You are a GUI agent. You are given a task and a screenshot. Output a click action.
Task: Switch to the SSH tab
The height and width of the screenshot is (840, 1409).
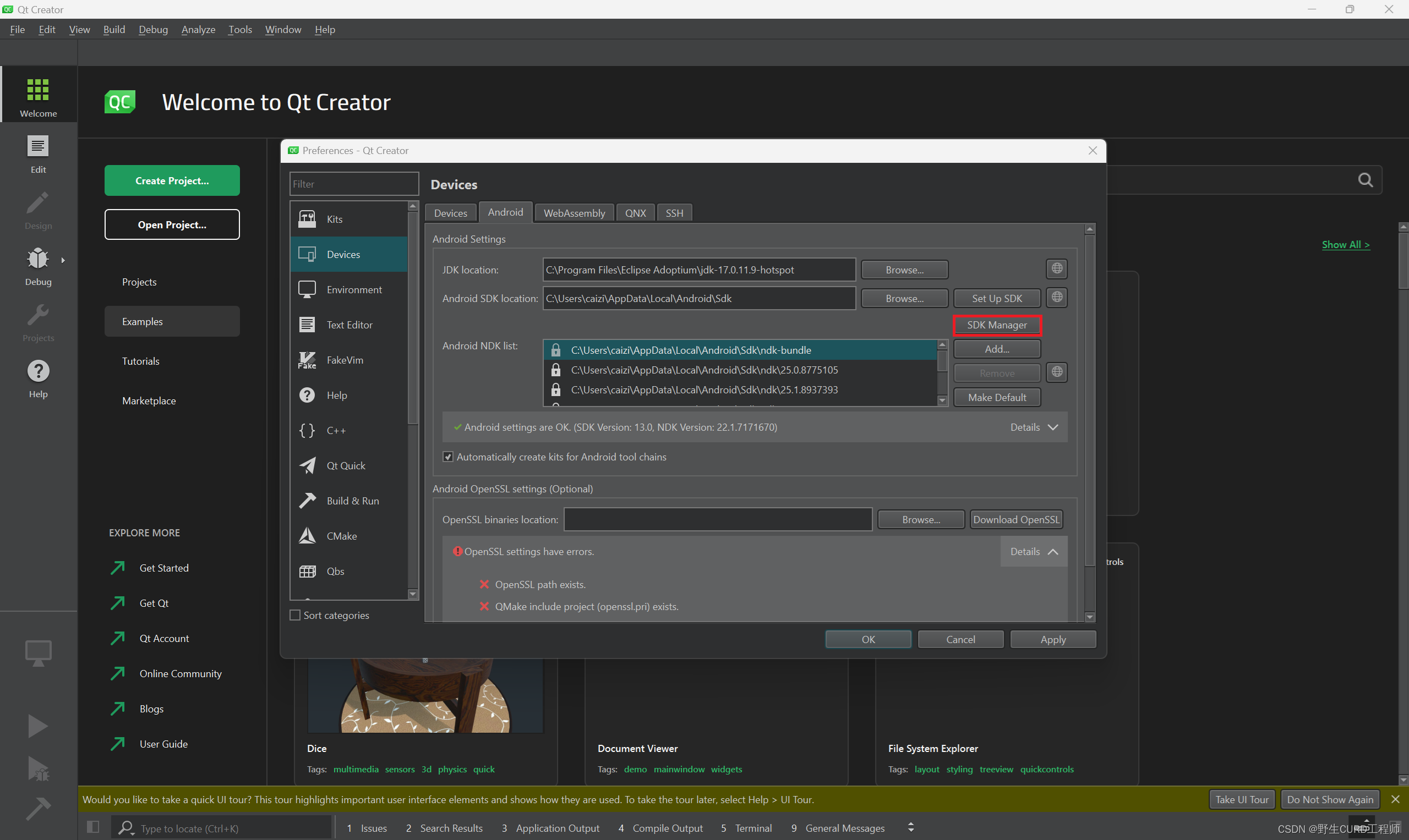tap(674, 213)
